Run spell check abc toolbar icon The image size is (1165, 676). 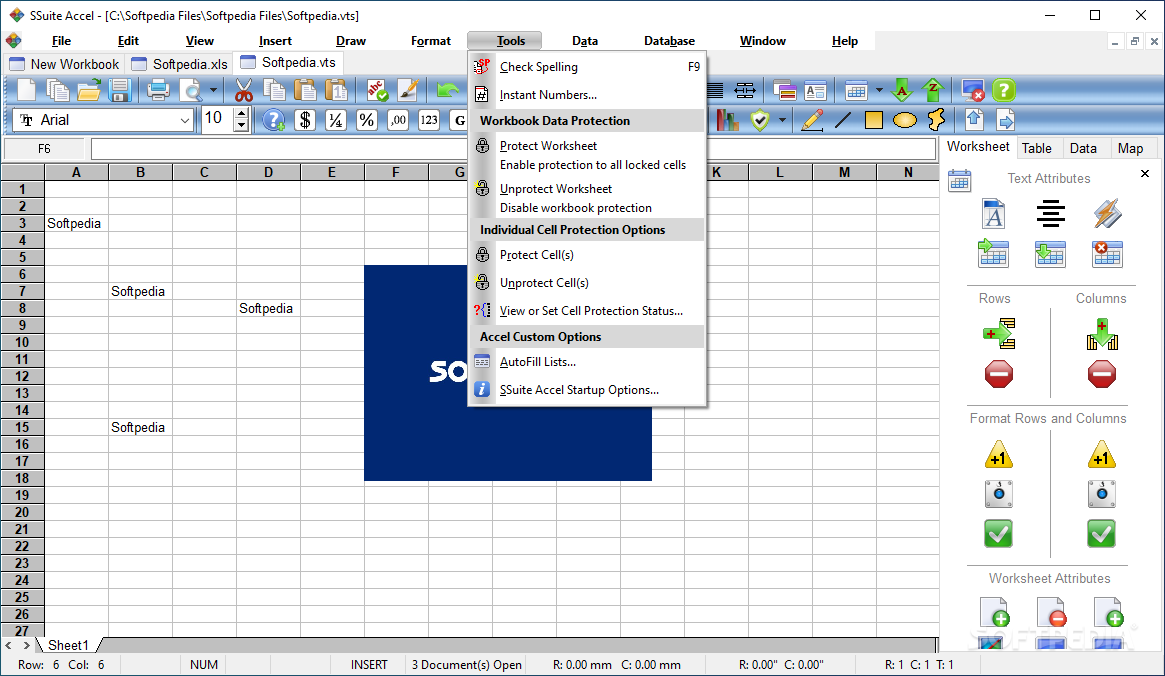(377, 91)
